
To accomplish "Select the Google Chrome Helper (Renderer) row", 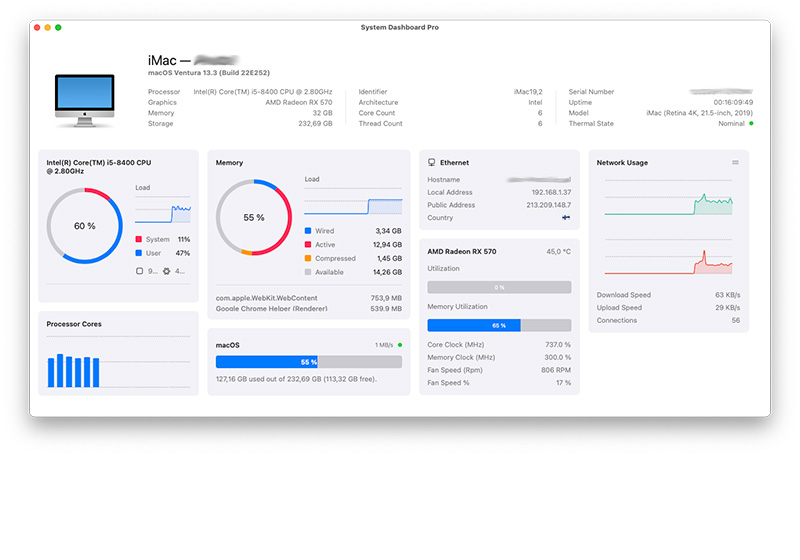I will [x=309, y=309].
